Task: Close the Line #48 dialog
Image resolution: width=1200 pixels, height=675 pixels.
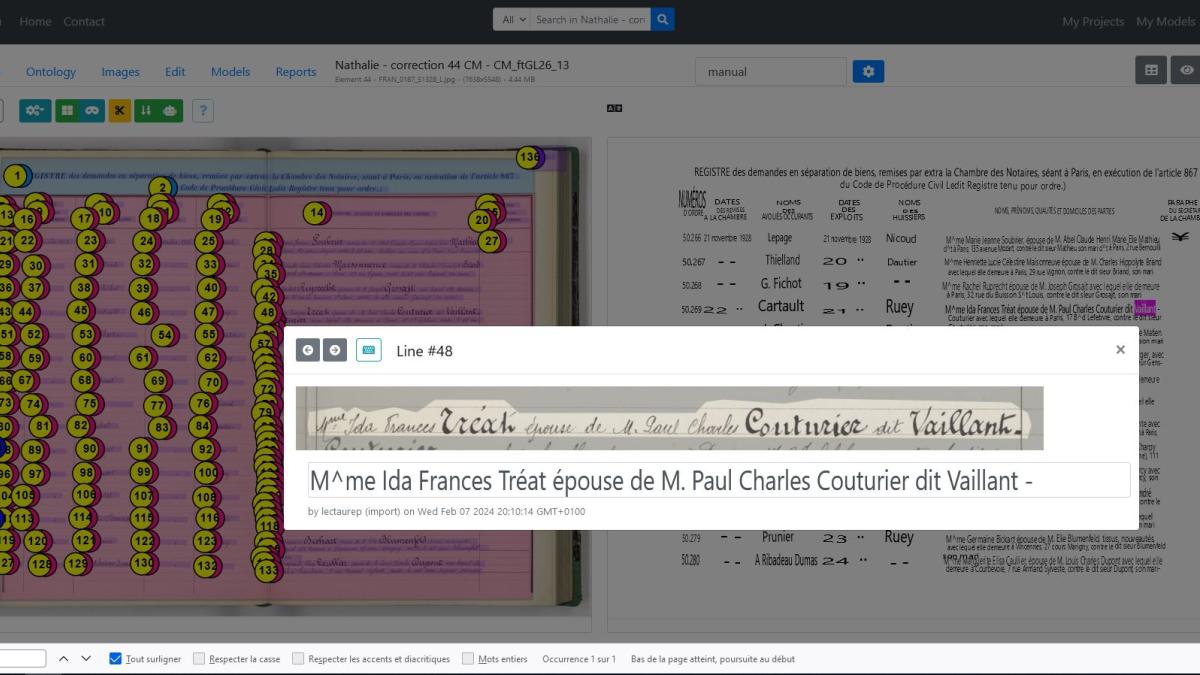Action: 1120,350
